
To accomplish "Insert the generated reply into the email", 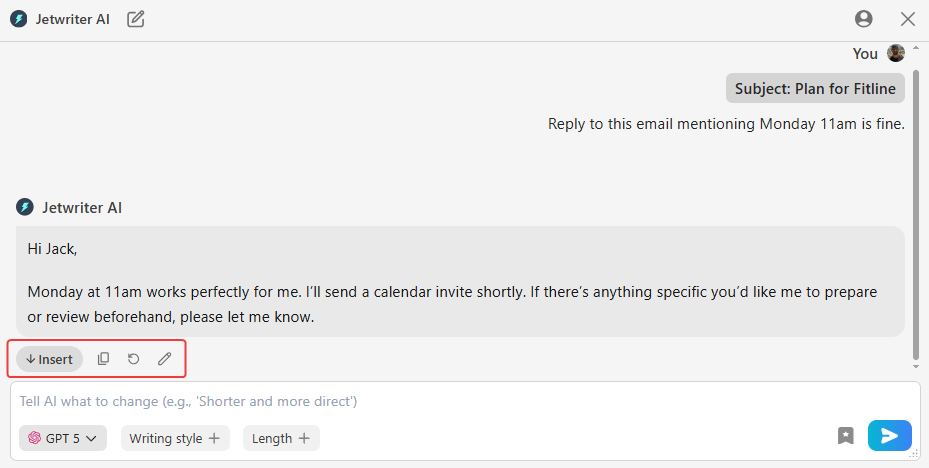I will [49, 359].
